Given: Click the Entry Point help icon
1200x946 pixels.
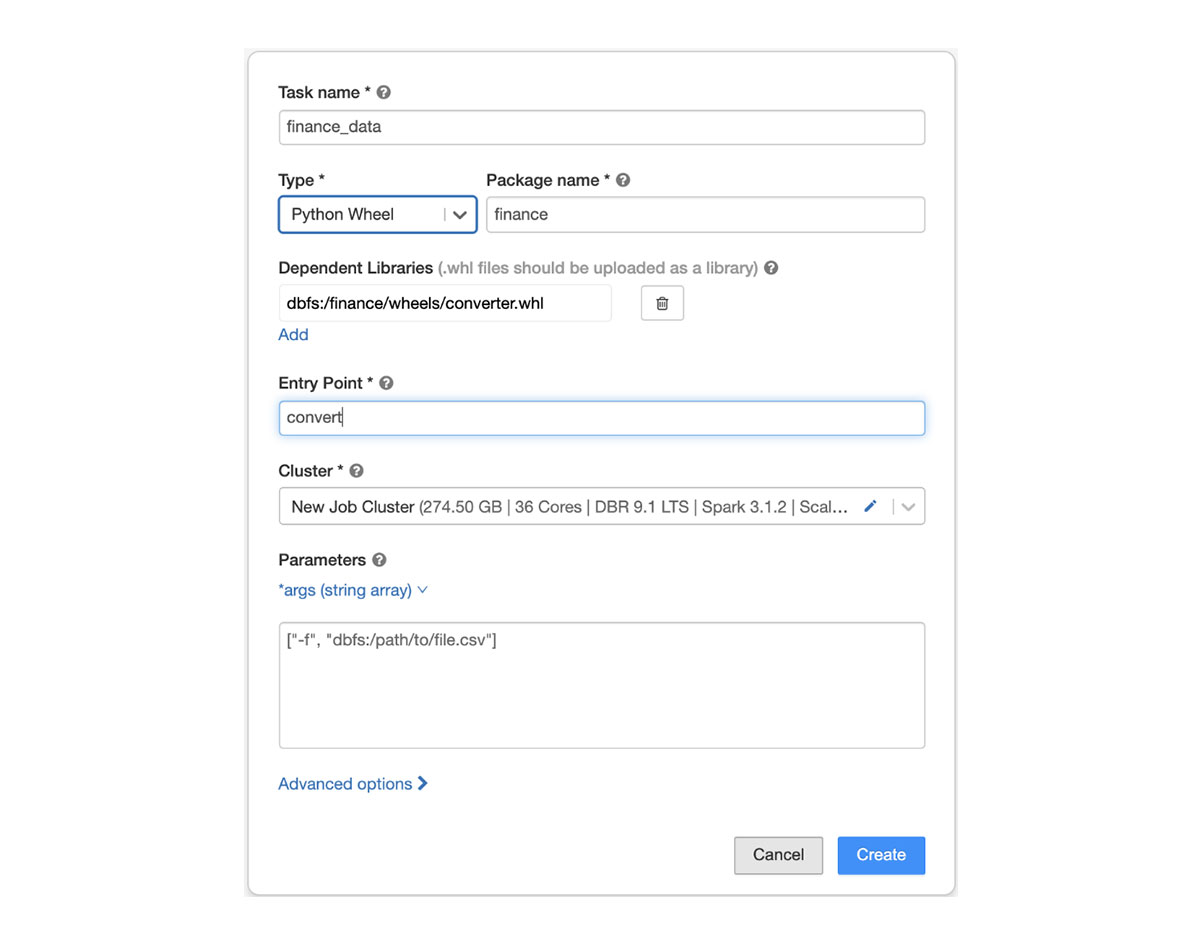Looking at the screenshot, I should (x=386, y=383).
